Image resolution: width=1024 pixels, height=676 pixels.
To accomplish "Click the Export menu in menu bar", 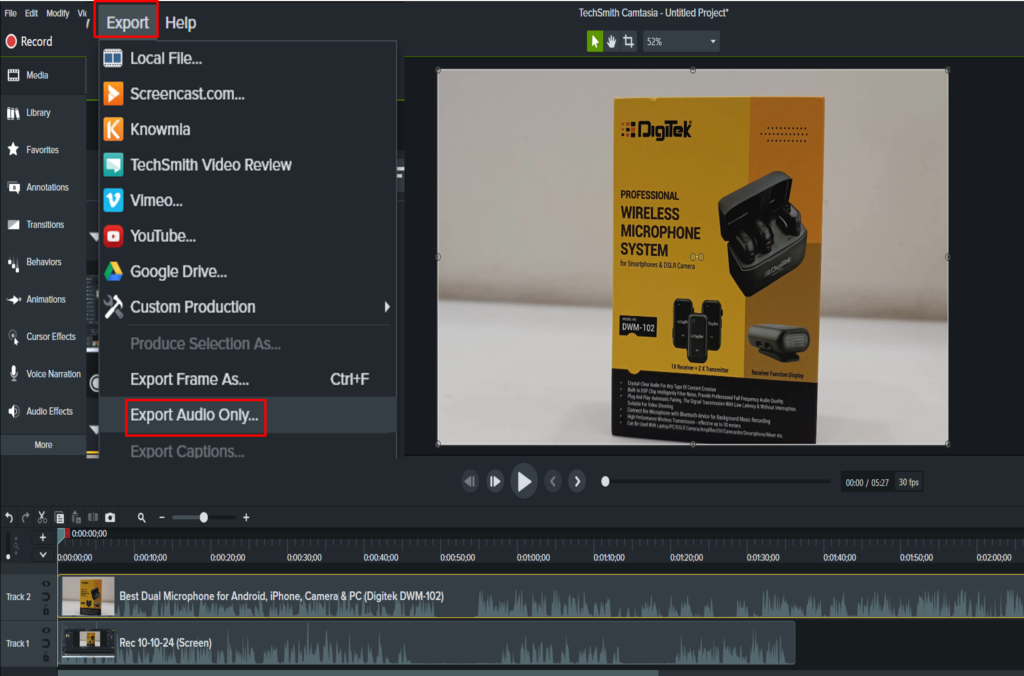I will click(127, 23).
